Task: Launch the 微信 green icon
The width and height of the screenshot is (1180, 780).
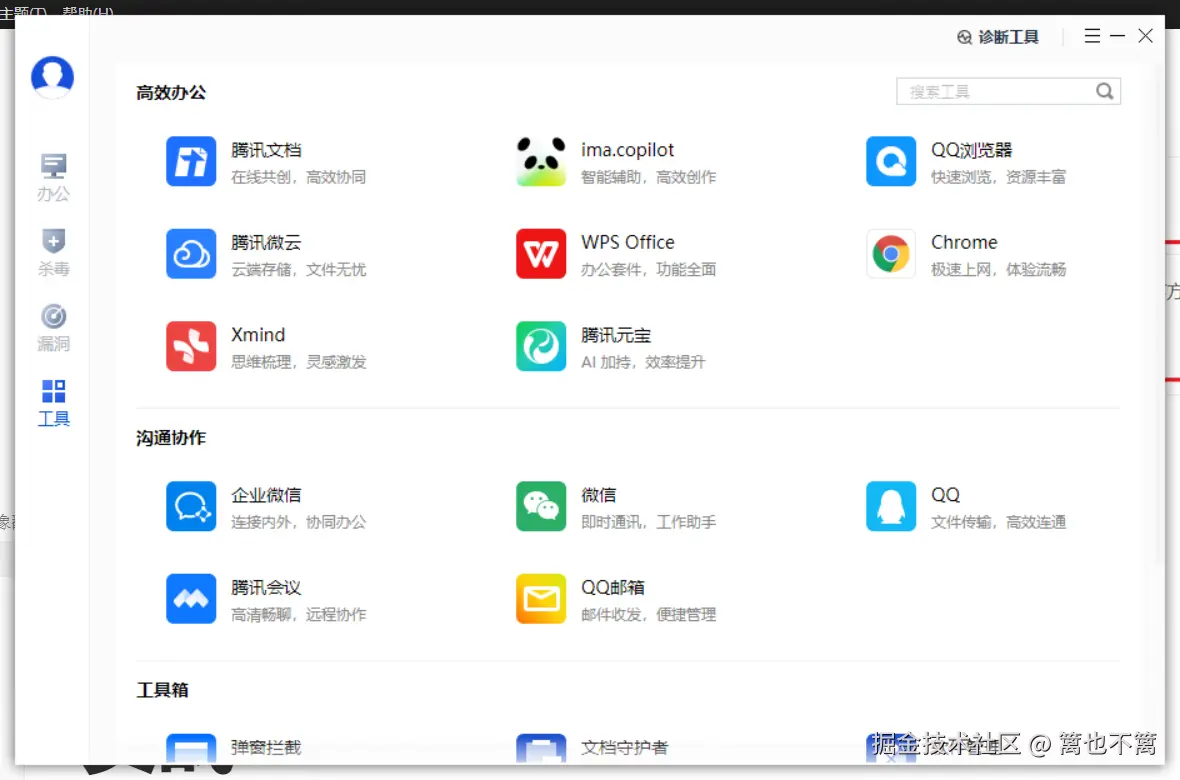Action: (x=541, y=506)
